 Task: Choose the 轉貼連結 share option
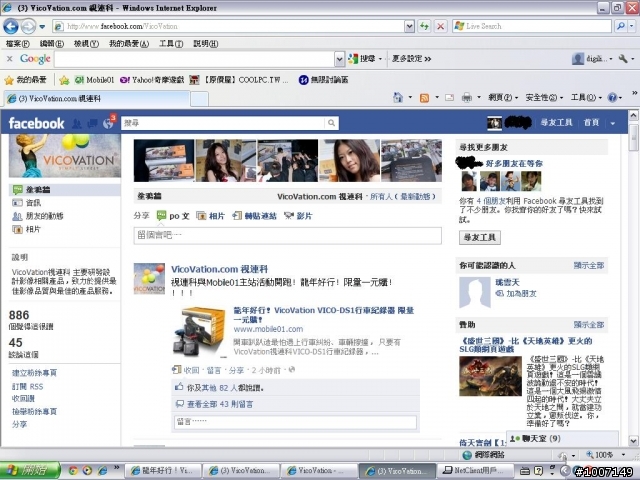point(254,216)
